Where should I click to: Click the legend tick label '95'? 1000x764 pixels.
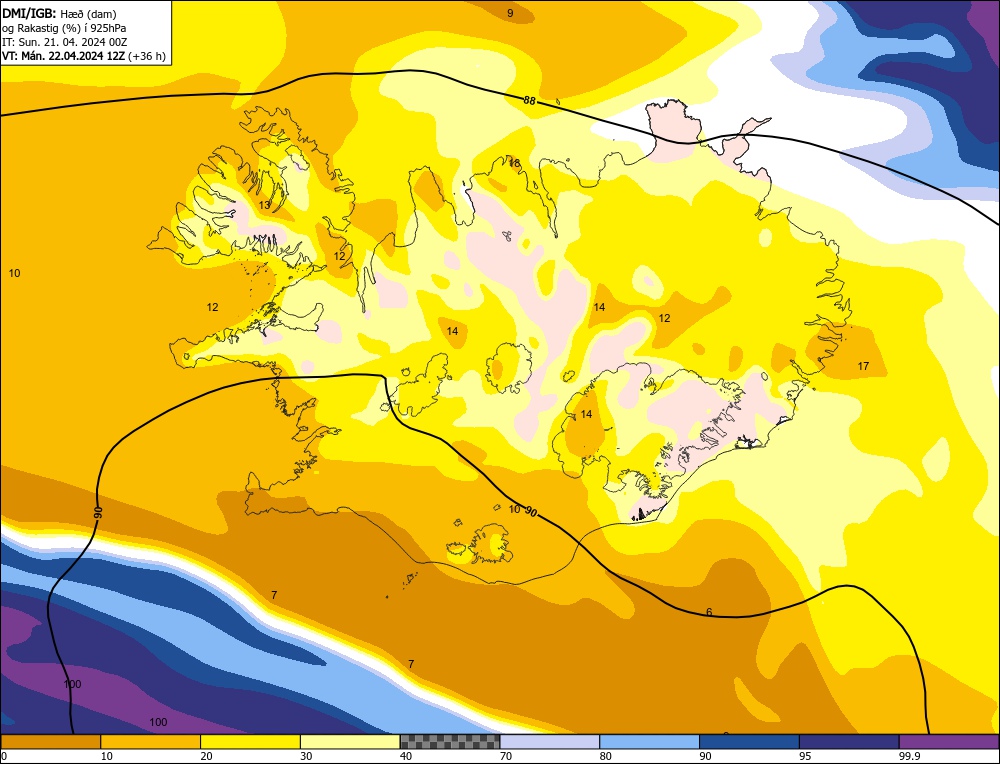pos(805,756)
